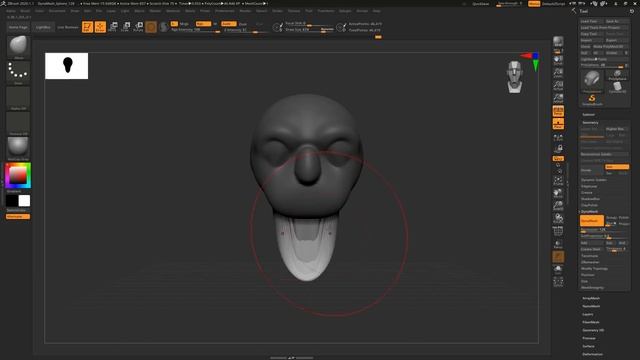Click the Move view icon on right shelf
This screenshot has height=360, width=640.
pyautogui.click(x=558, y=193)
